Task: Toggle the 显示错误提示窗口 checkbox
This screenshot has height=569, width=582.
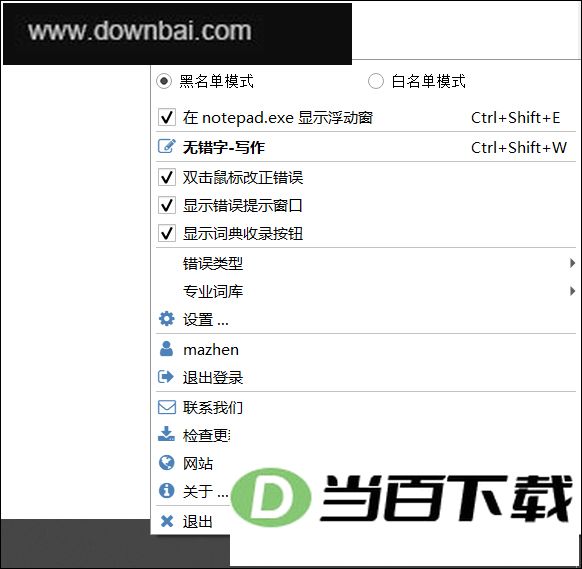Action: 167,205
